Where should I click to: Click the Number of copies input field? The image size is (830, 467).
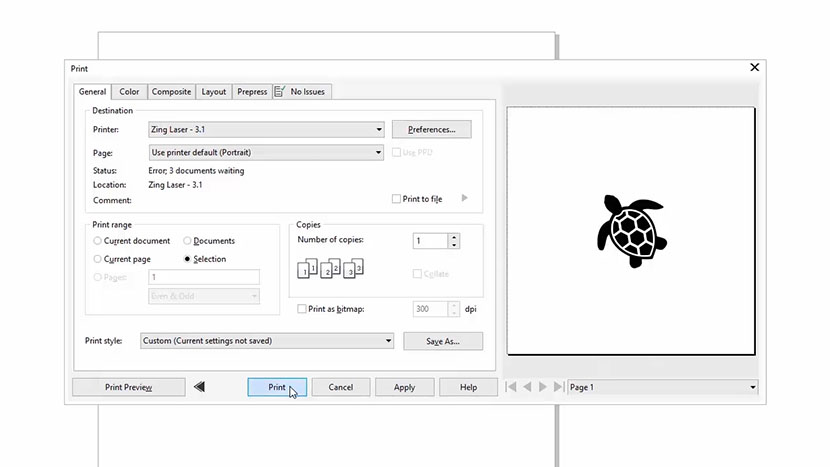coord(430,241)
